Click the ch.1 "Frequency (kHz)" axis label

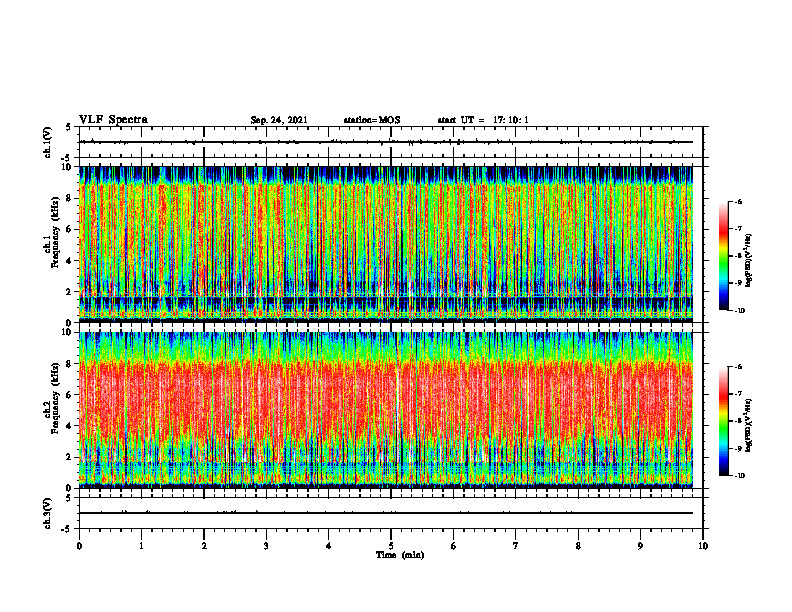tap(55, 232)
